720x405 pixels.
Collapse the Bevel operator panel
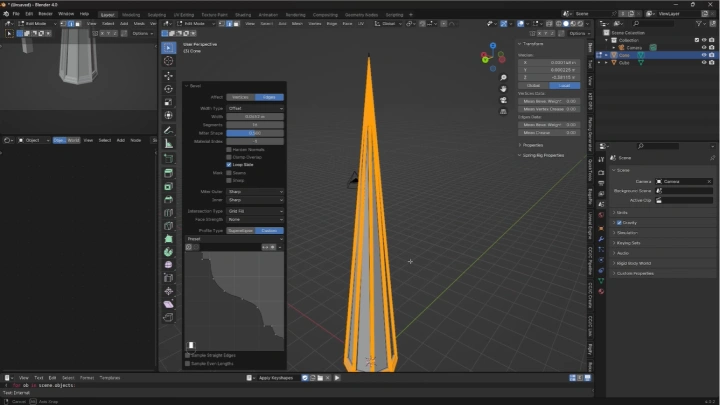(186, 86)
